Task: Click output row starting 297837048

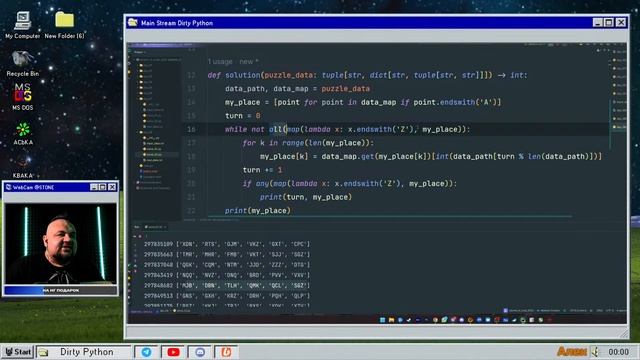Action: pos(227,265)
